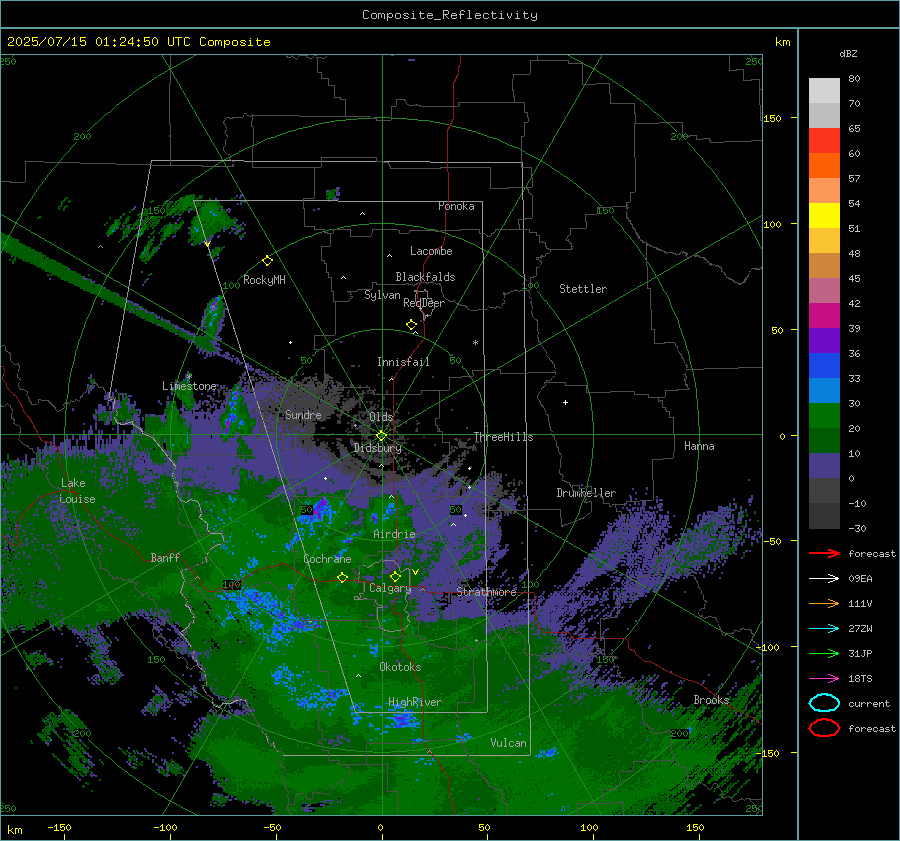
Task: Click the dBZ legend heading
Action: point(848,53)
